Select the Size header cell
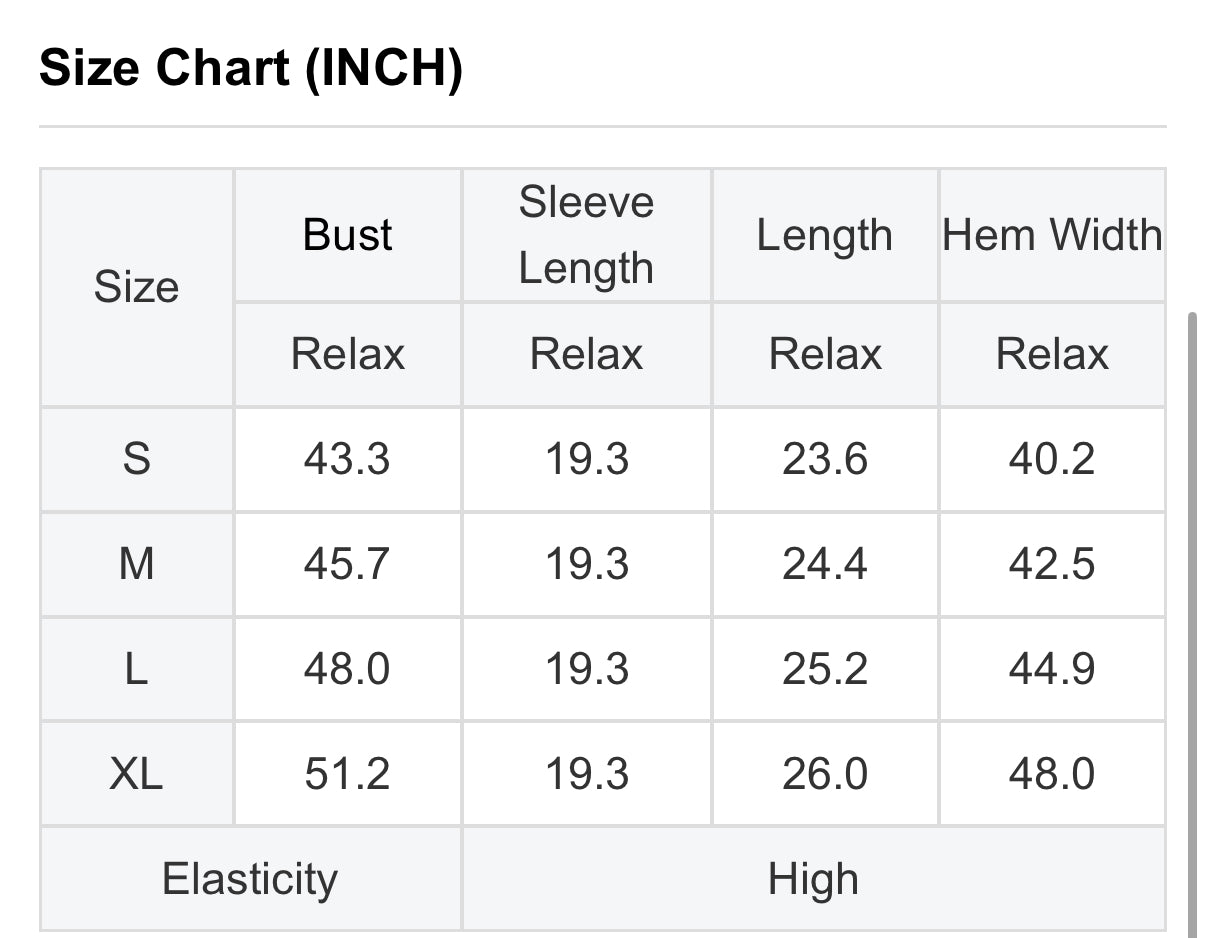The height and width of the screenshot is (938, 1206). [136, 287]
